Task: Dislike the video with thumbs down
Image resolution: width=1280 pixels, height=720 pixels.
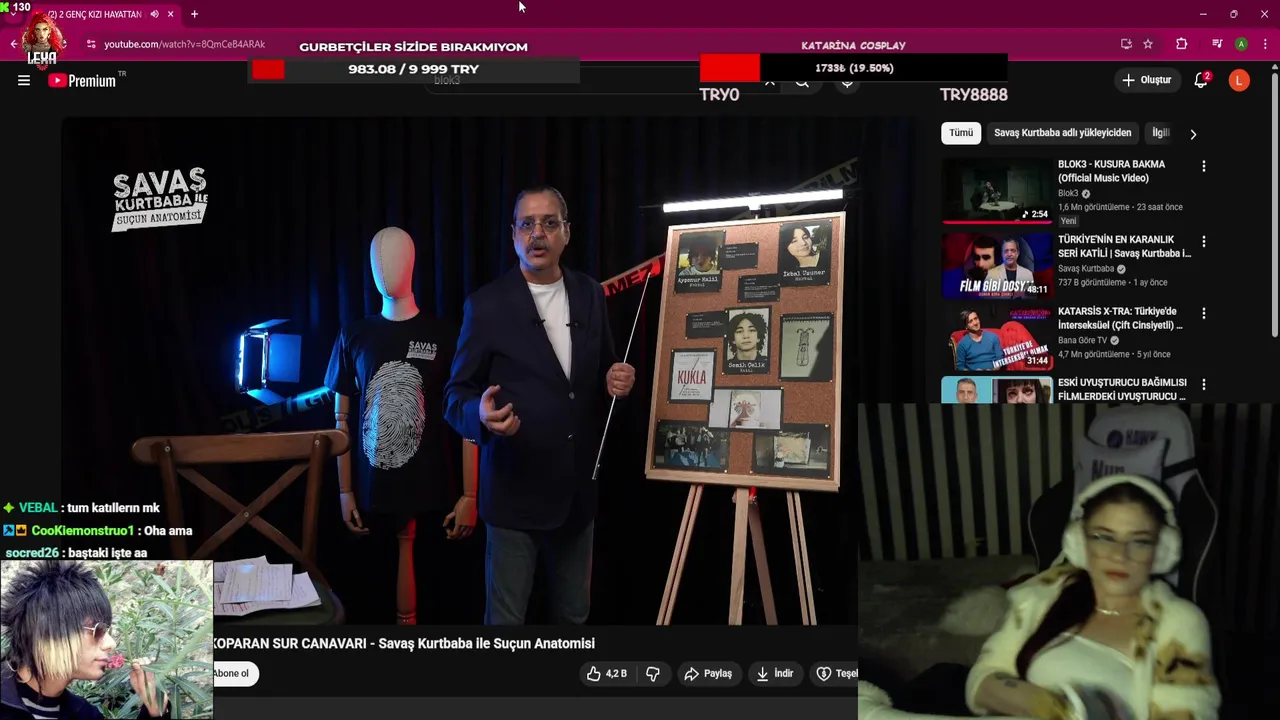Action: (x=653, y=674)
